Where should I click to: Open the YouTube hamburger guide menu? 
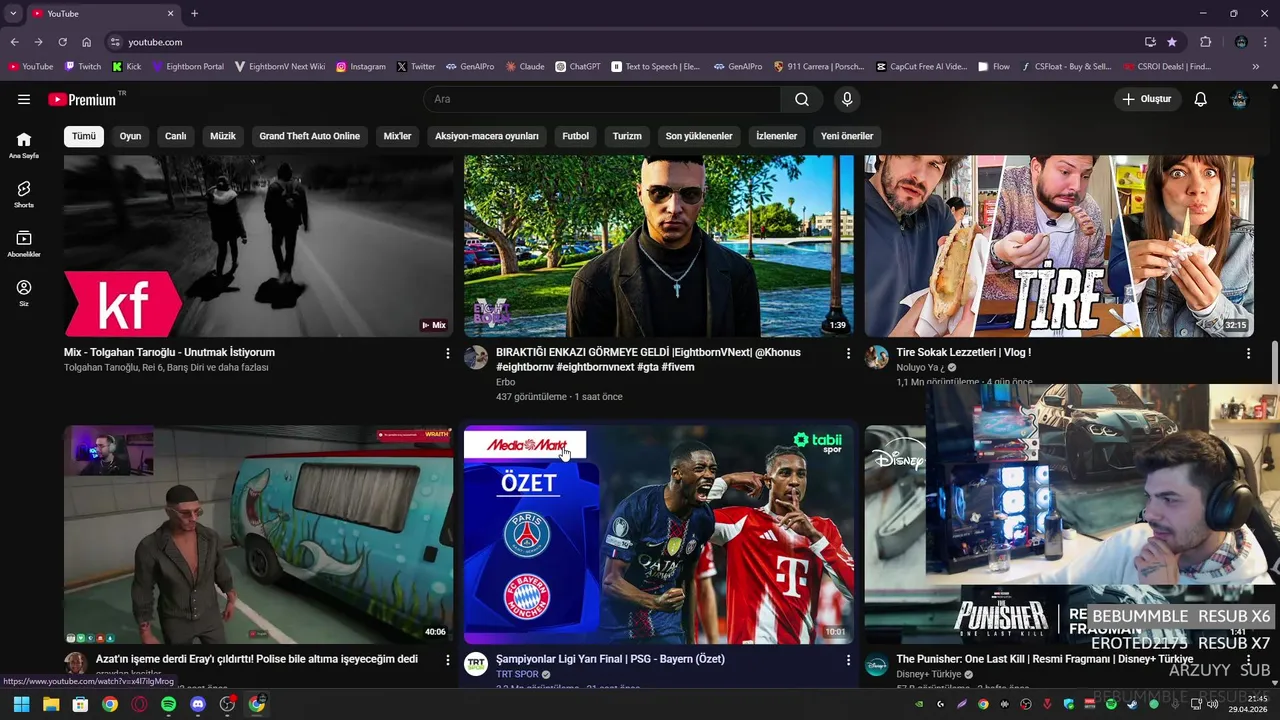click(24, 99)
